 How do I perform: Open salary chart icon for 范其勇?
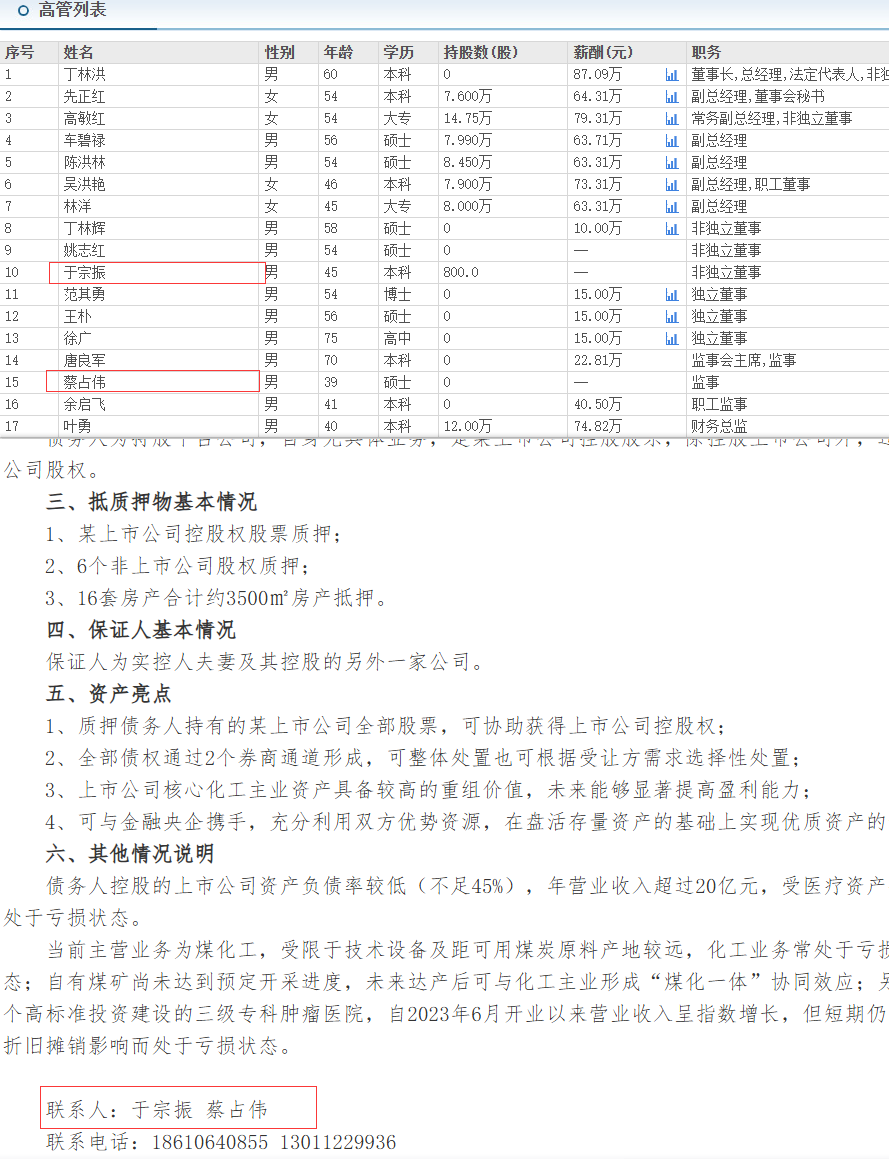pyautogui.click(x=672, y=294)
